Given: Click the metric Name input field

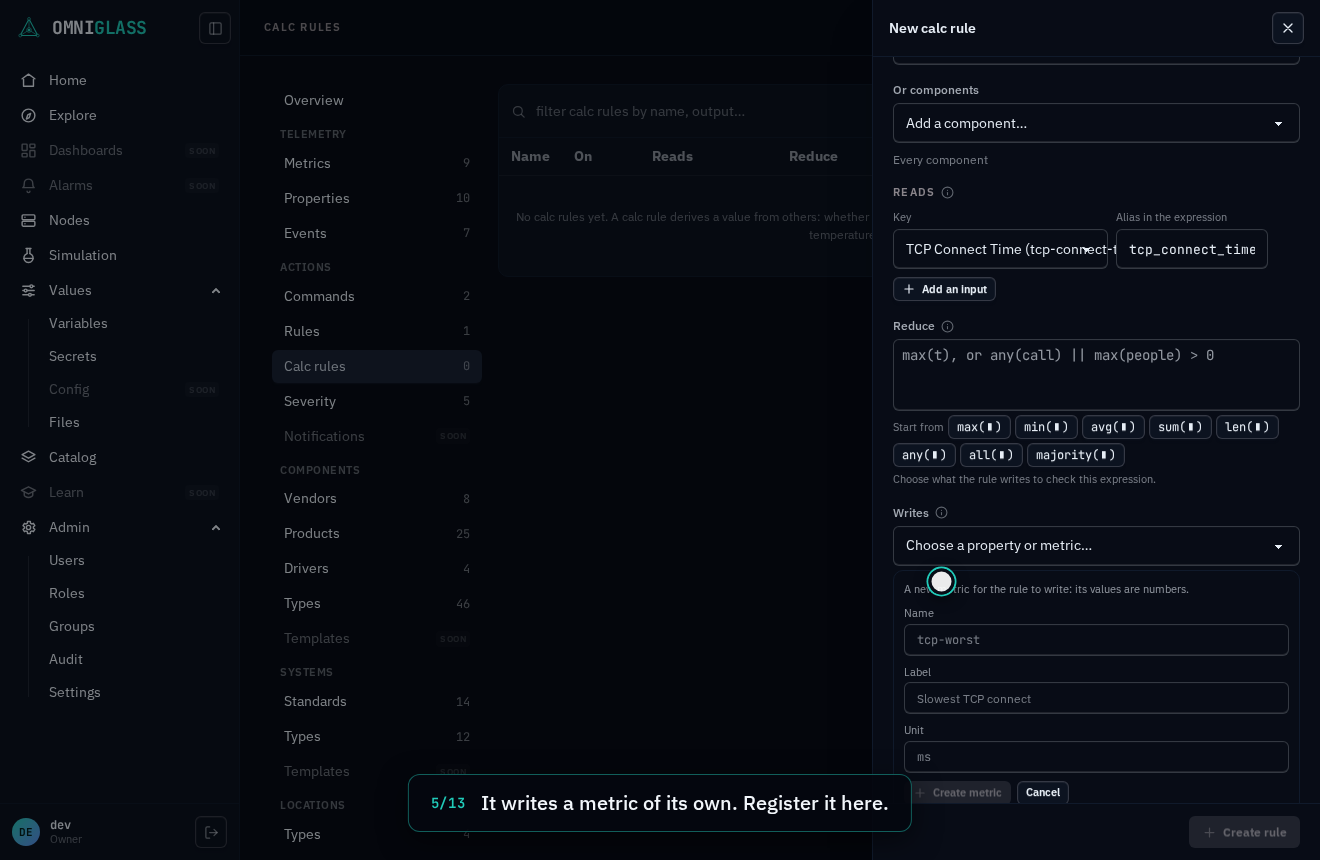Looking at the screenshot, I should click(1096, 640).
